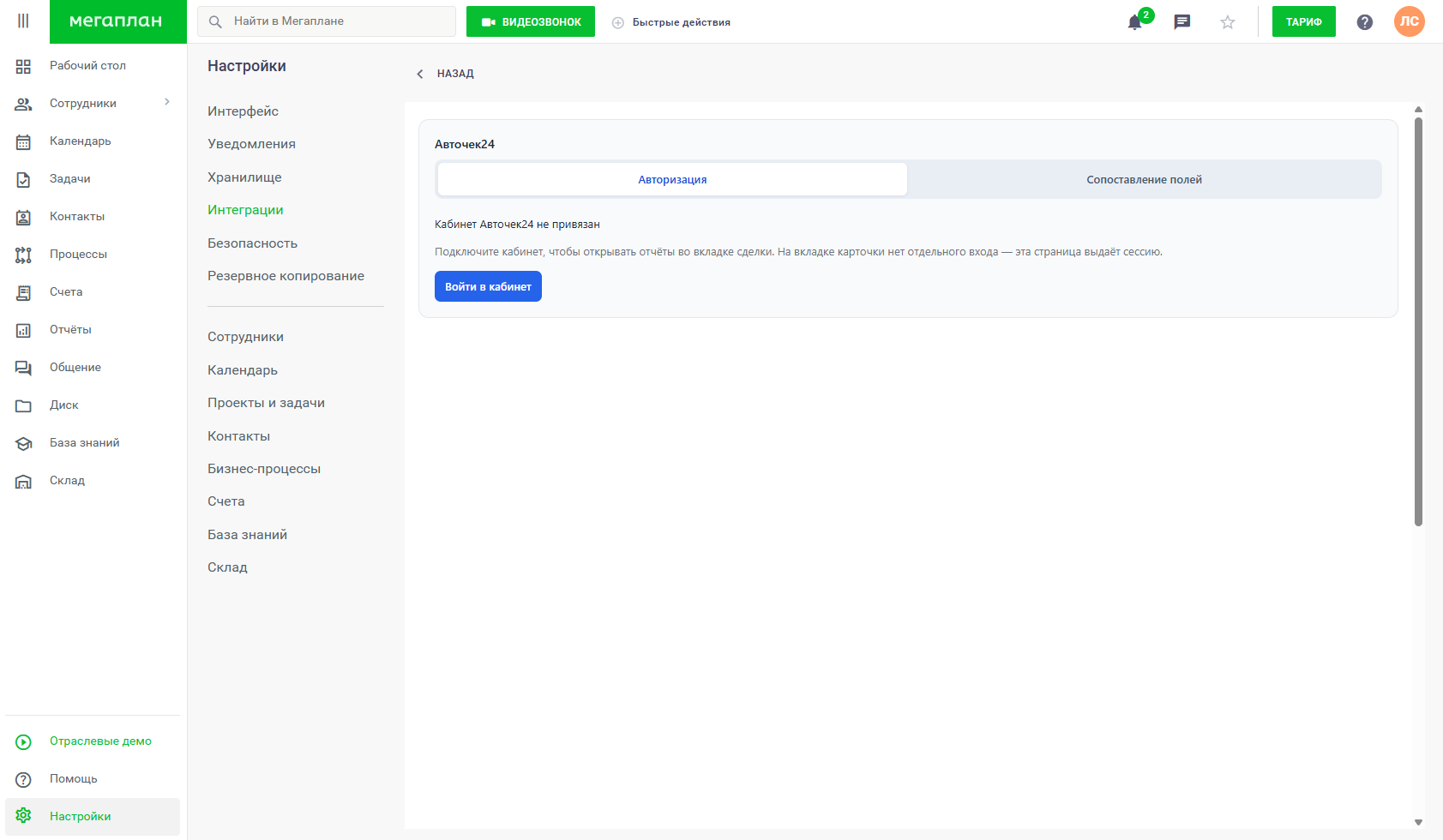Open Уведомления settings section
This screenshot has width=1443, height=840.
coord(251,144)
